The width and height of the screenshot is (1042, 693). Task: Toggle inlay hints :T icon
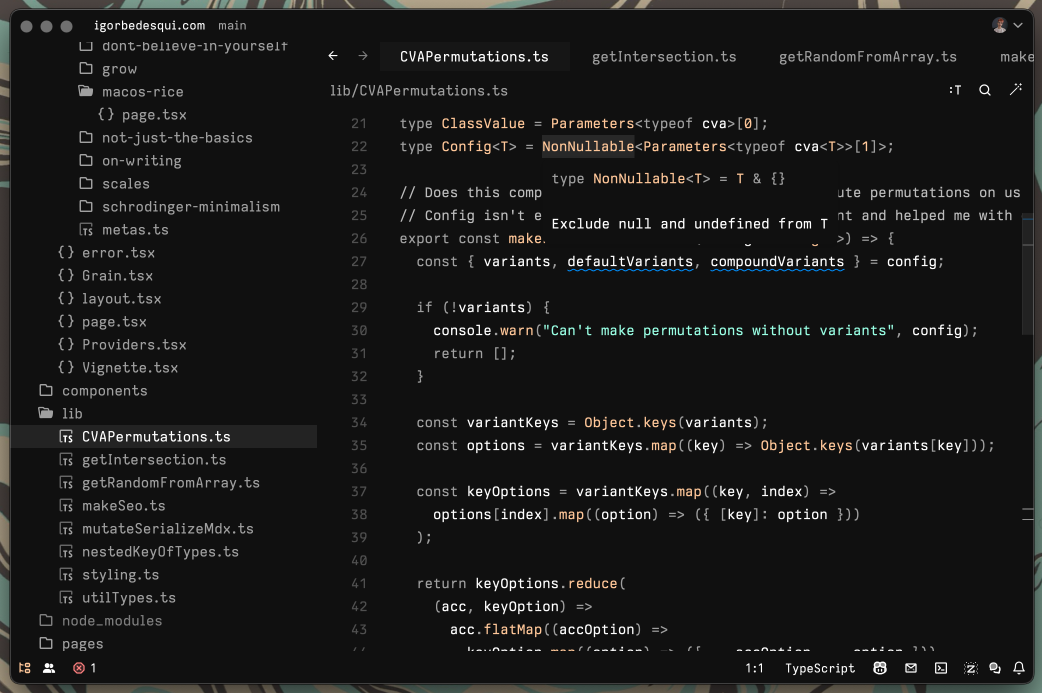955,90
